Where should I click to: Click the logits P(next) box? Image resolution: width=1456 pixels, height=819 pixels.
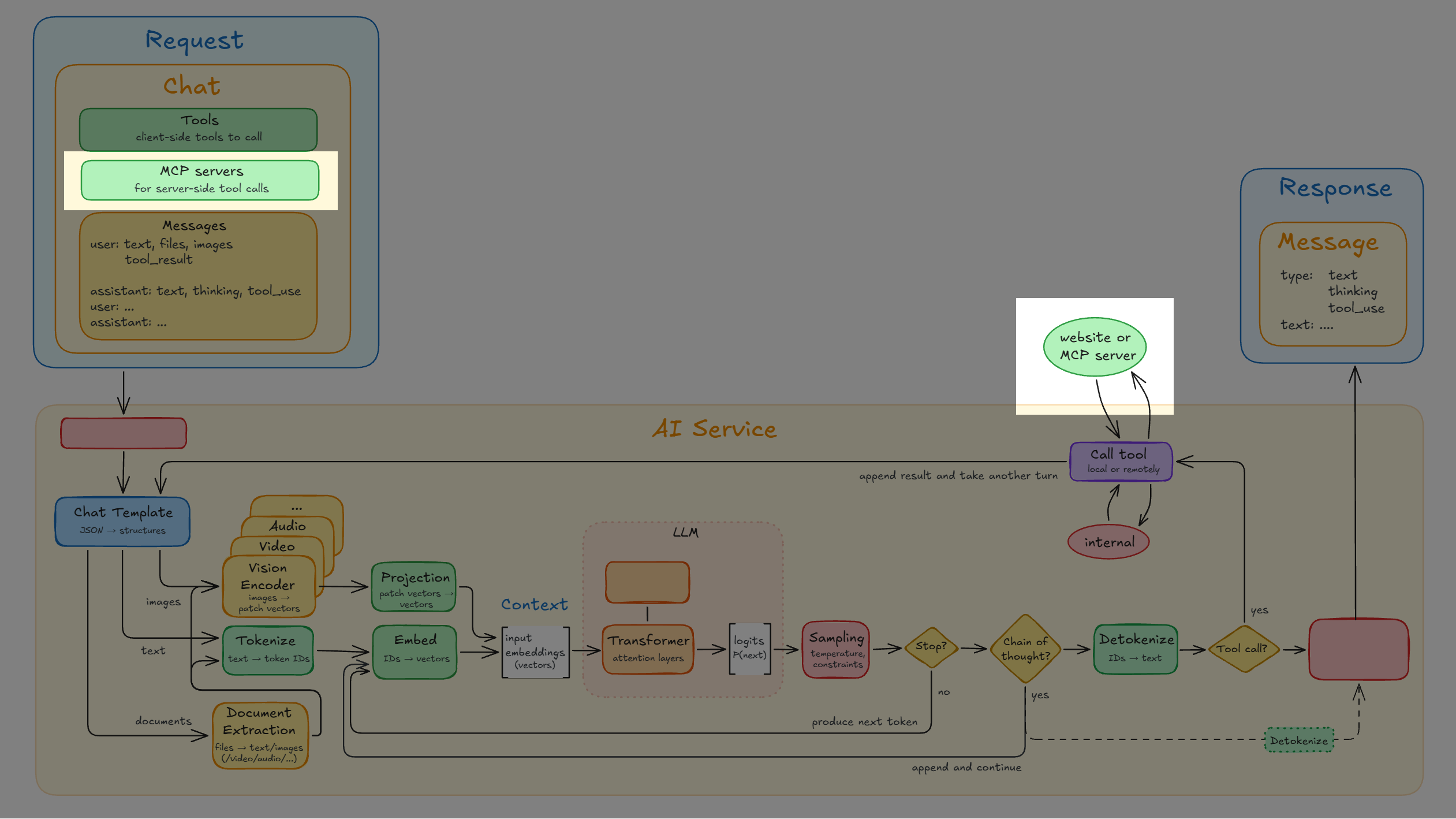pos(749,649)
